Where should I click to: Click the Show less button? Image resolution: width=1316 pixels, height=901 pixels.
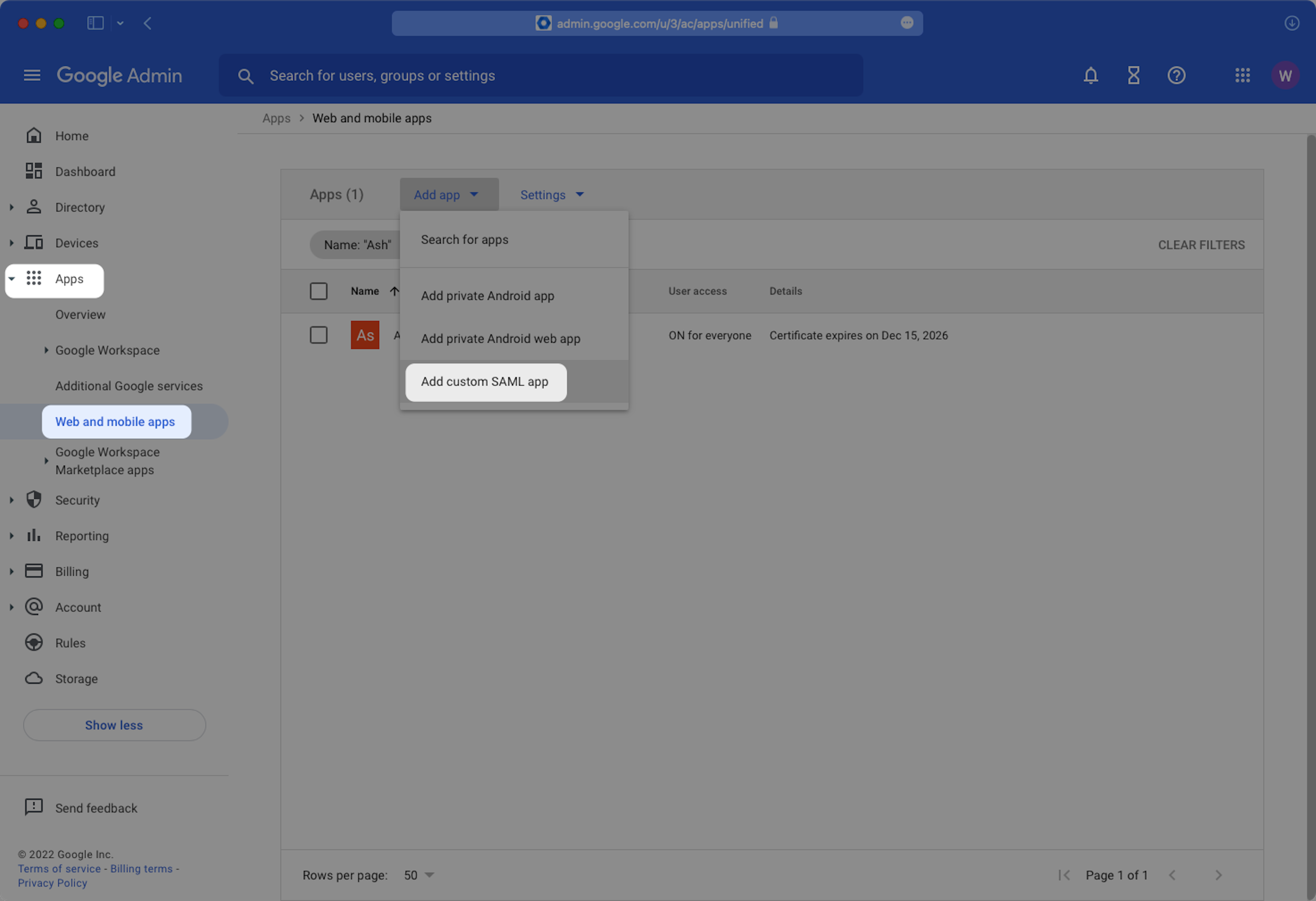pyautogui.click(x=114, y=725)
